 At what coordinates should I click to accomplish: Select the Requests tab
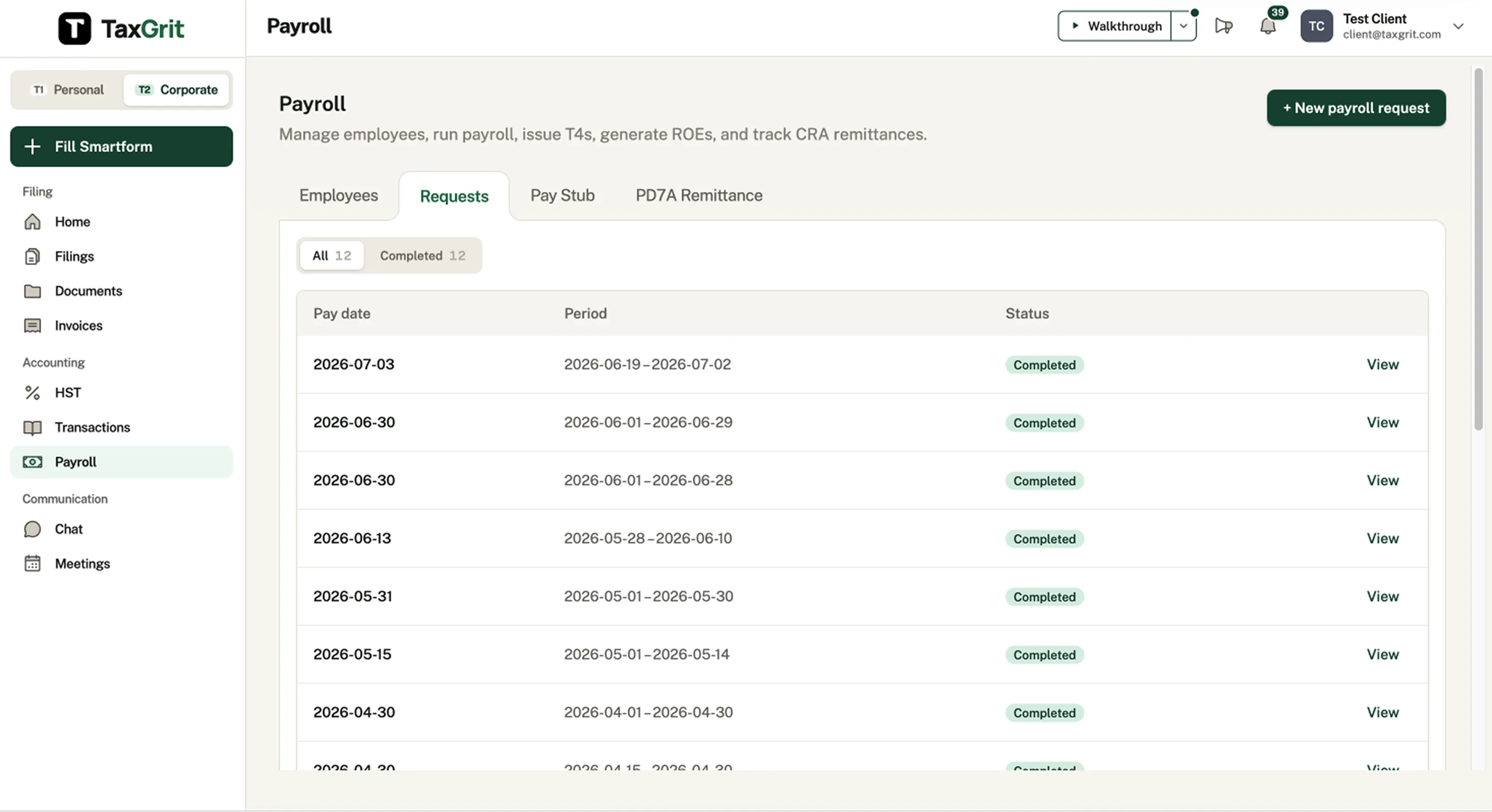[x=454, y=196]
